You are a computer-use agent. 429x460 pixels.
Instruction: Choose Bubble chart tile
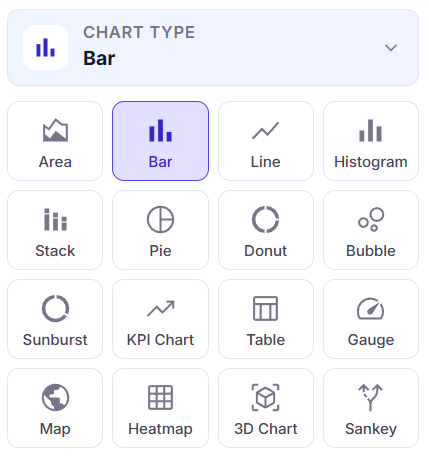(x=371, y=230)
